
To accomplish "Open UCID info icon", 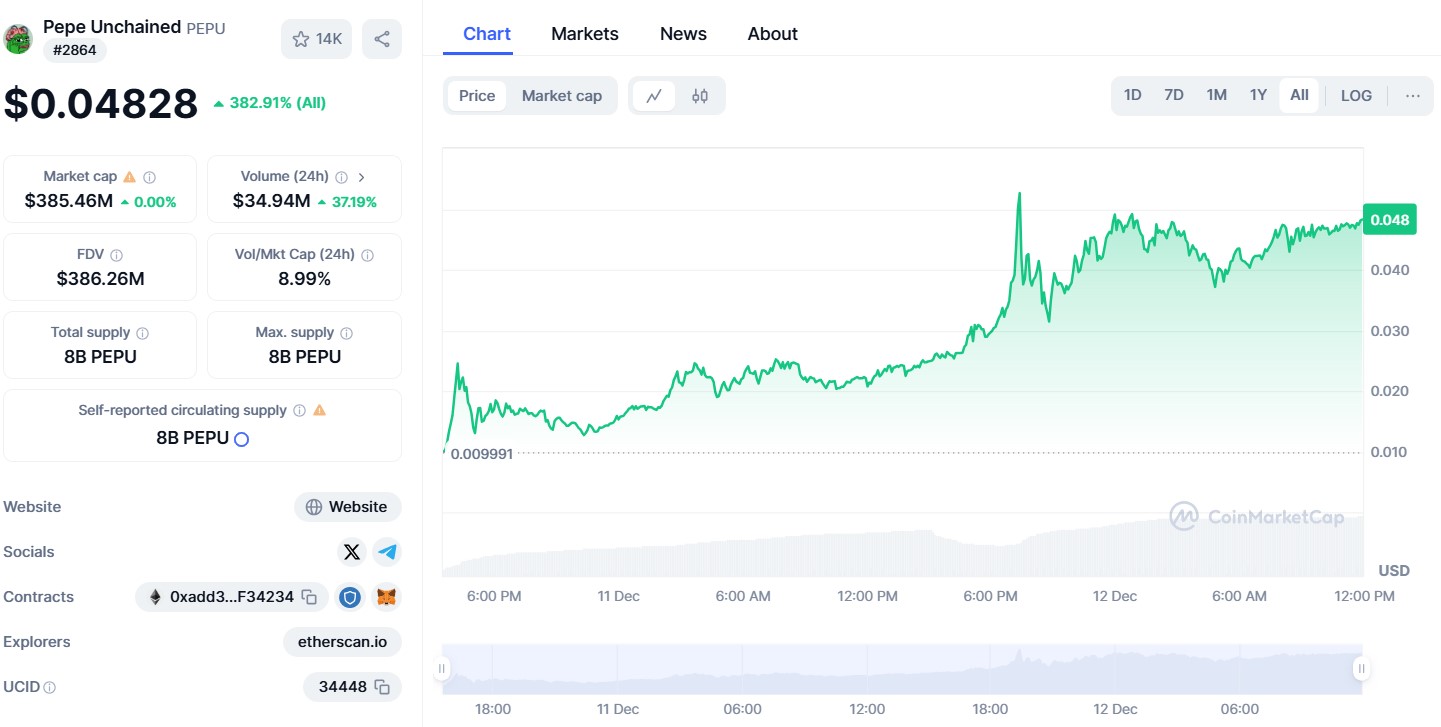I will click(50, 688).
